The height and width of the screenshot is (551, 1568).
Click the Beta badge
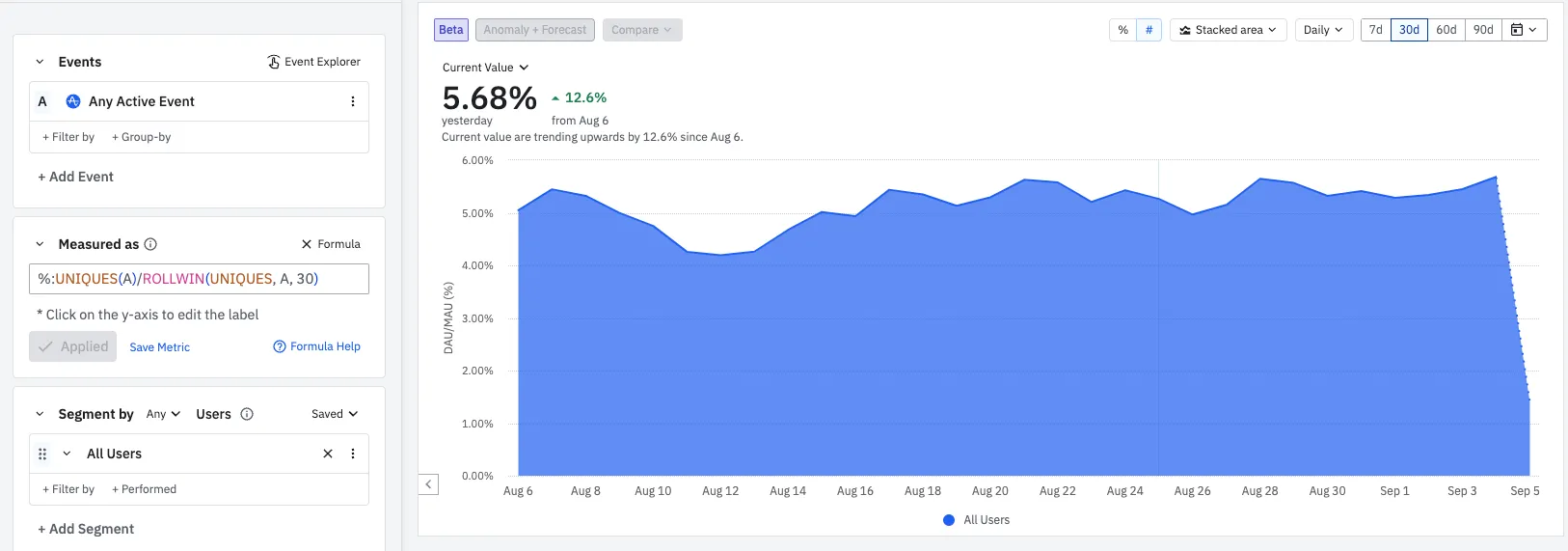451,30
